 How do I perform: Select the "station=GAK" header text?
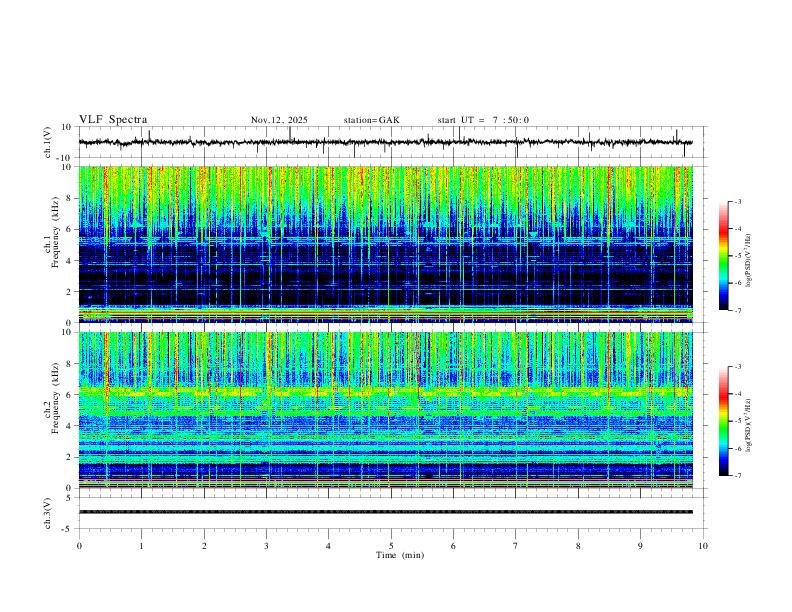coord(371,120)
